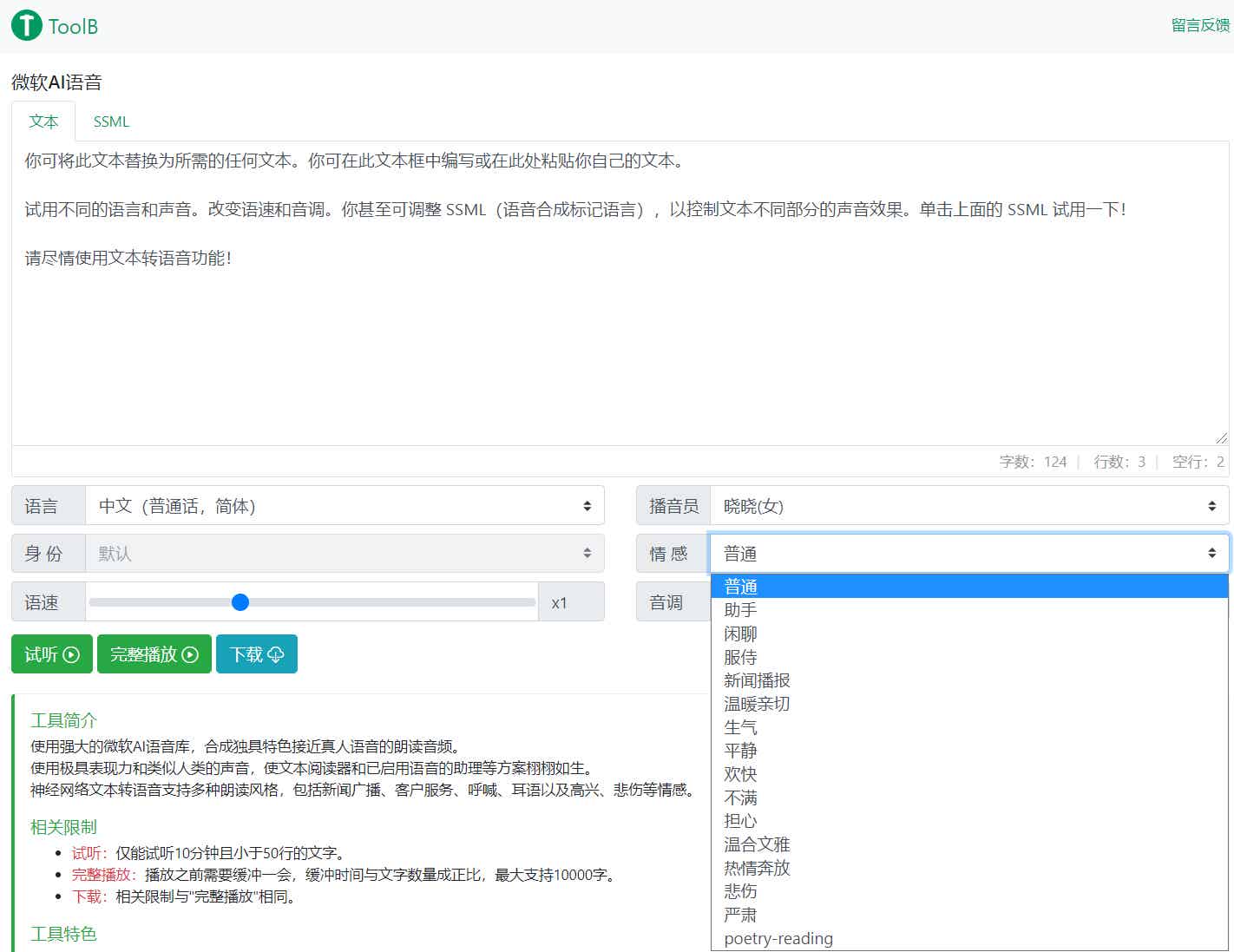Switch to the SSML tab
Viewport: 1234px width, 952px height.
pos(111,121)
